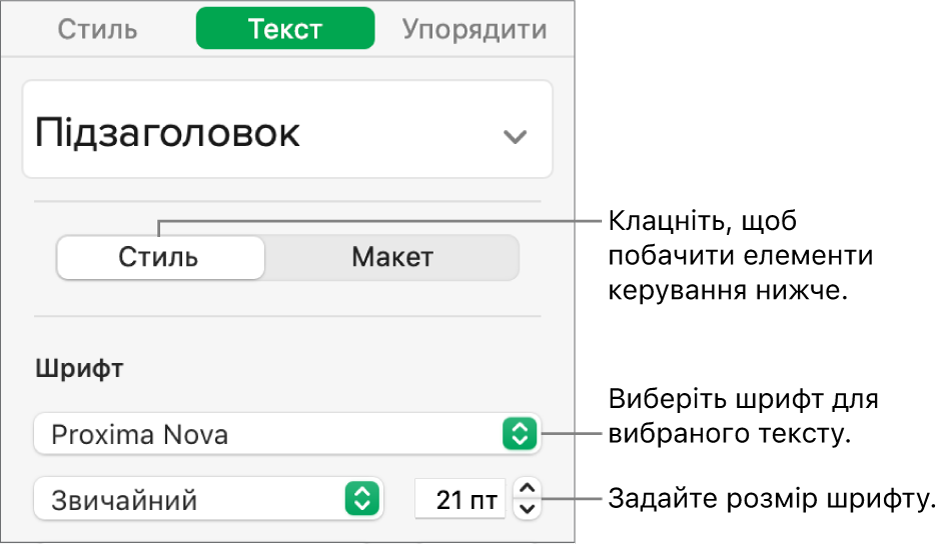947x545 pixels.
Task: Open the Proxima Nova font dropdown
Action: 270,435
